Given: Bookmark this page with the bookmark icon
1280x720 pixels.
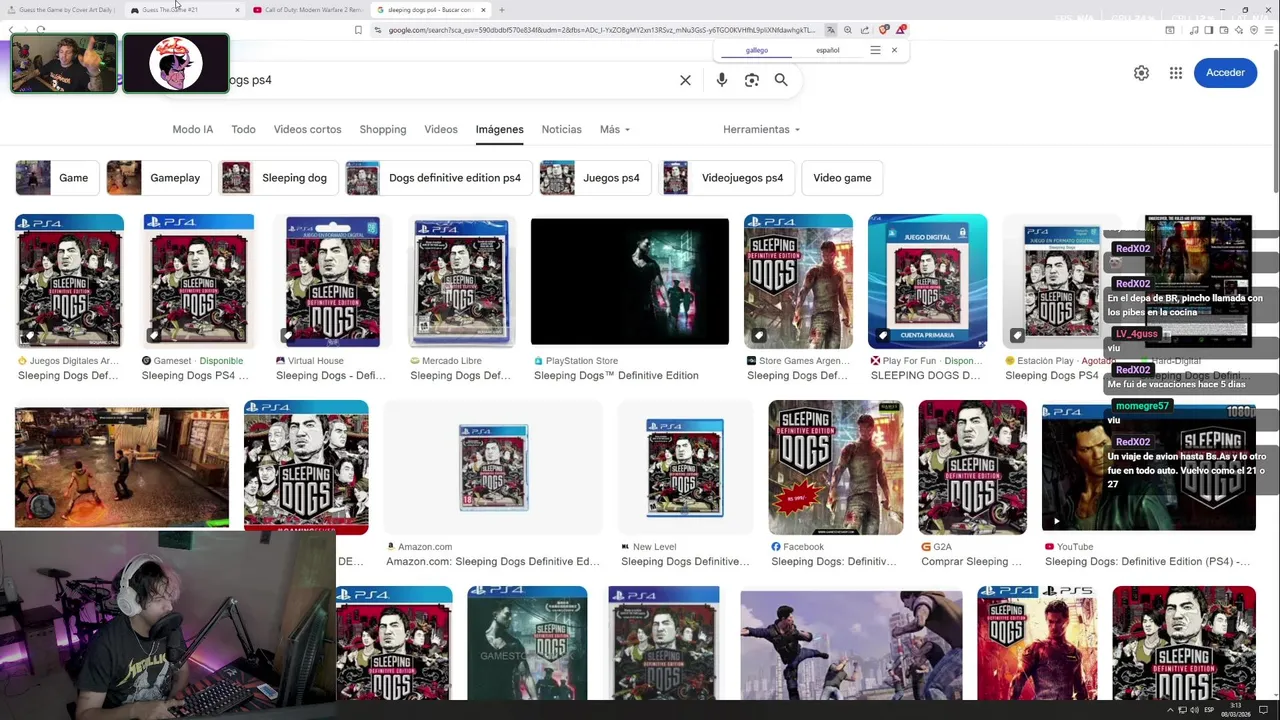Looking at the screenshot, I should tap(358, 30).
